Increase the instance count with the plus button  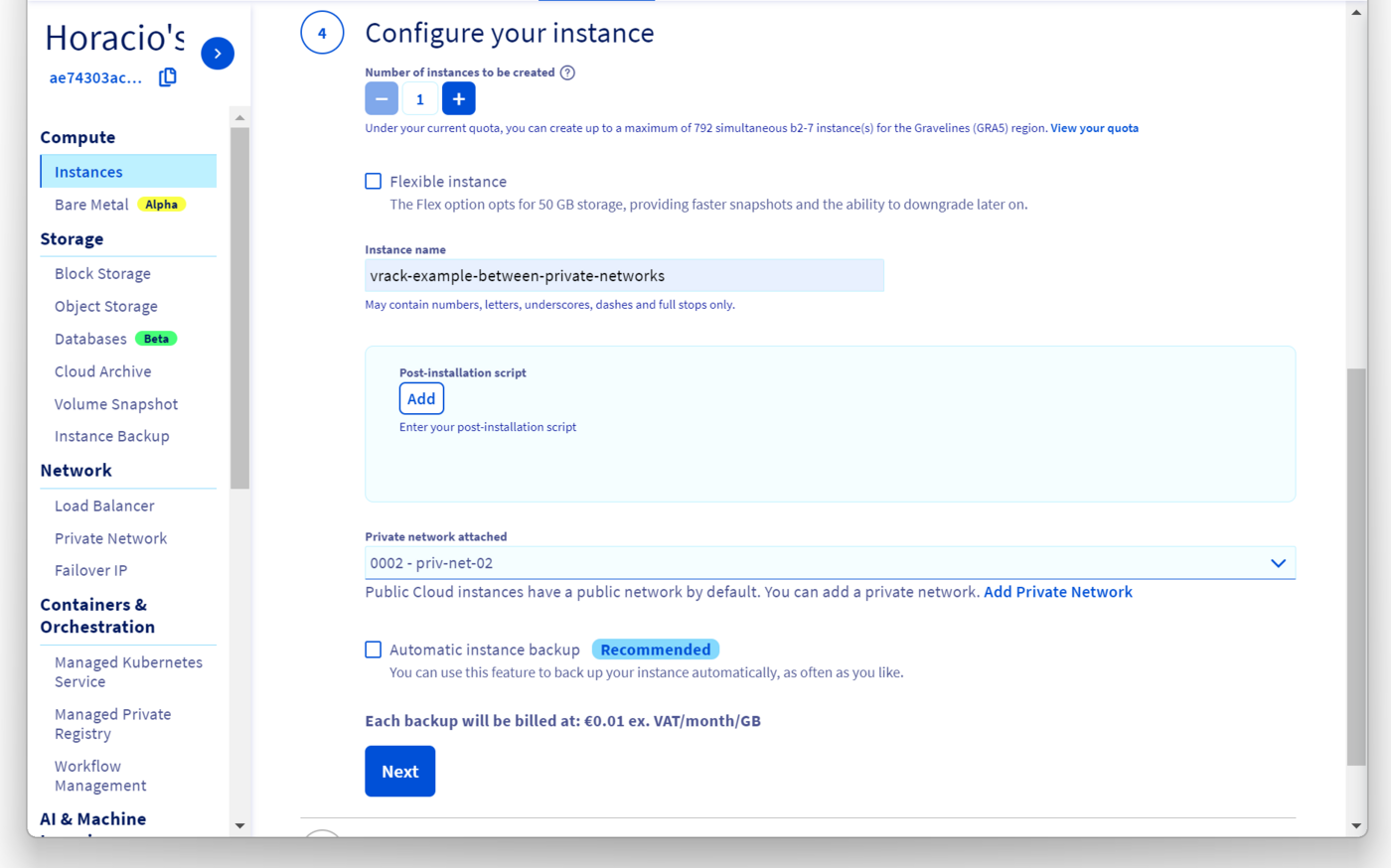point(458,99)
